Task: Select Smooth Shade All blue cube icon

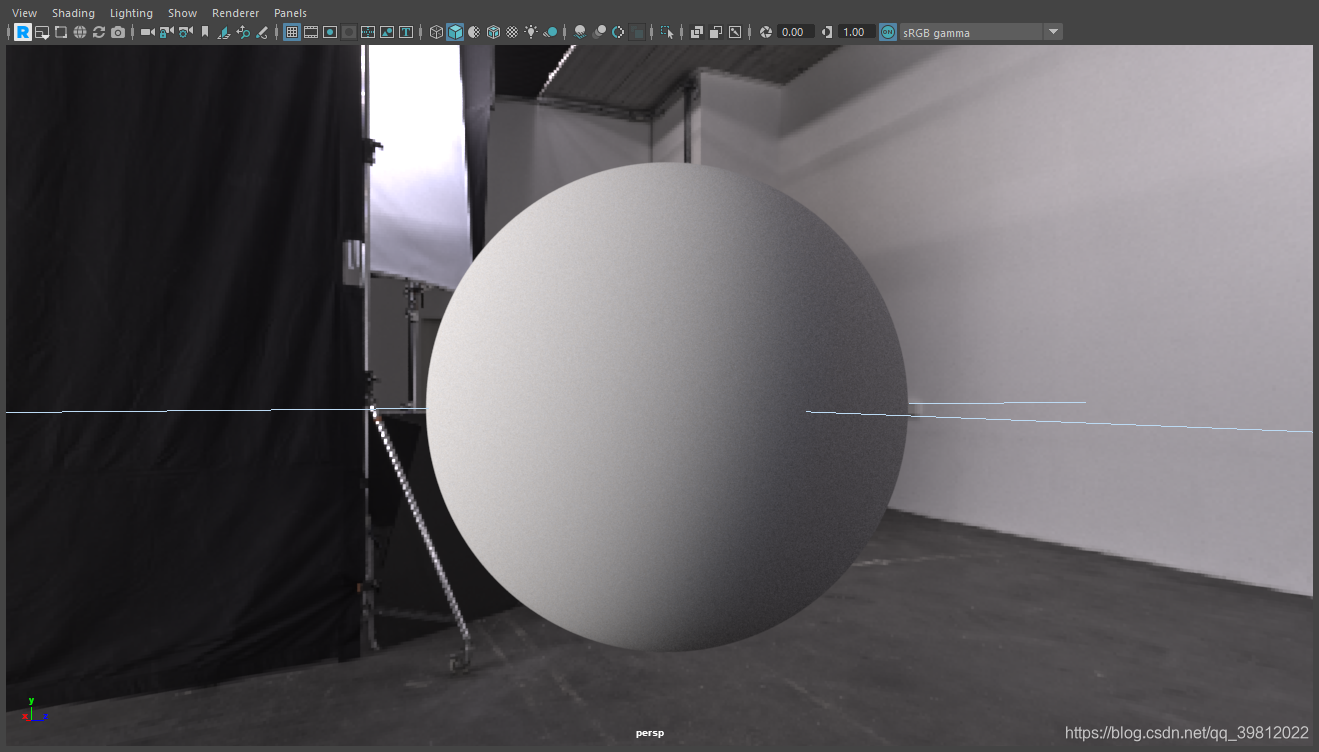Action: click(x=455, y=32)
